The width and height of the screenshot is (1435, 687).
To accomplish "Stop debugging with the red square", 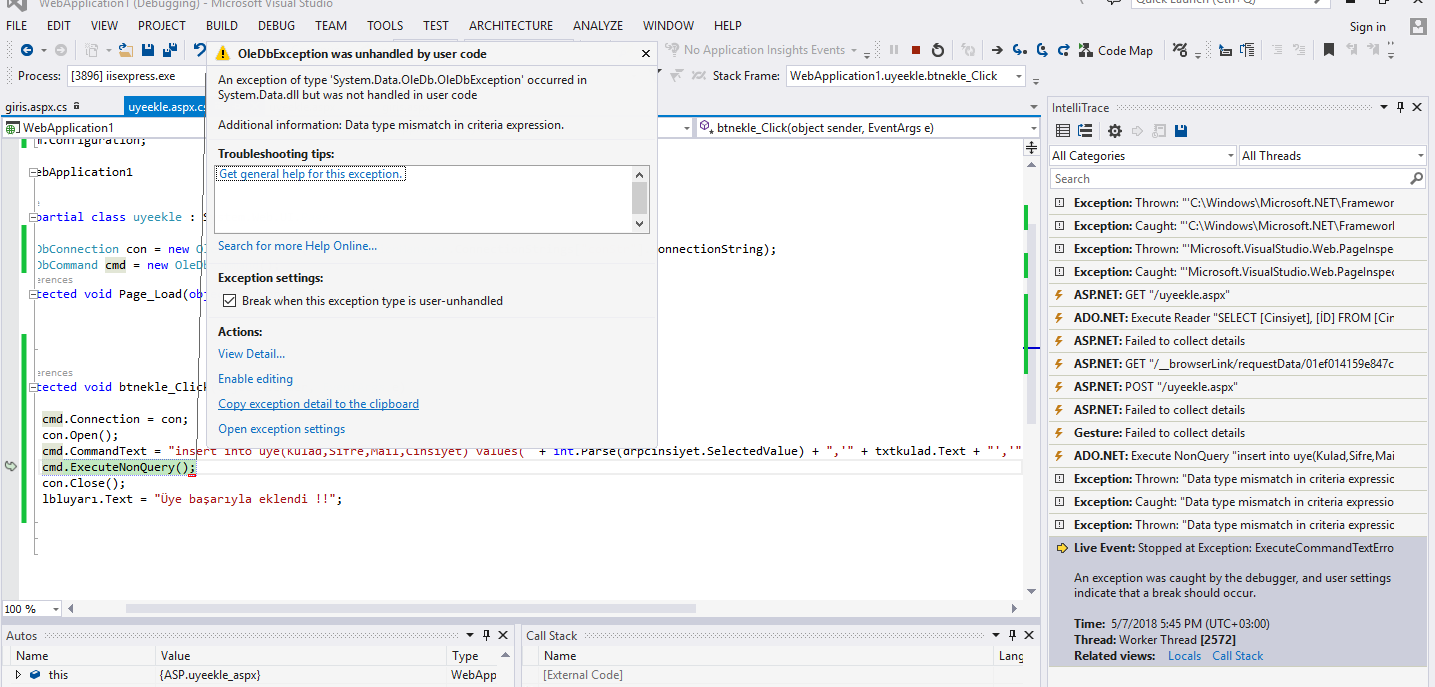I will click(x=915, y=50).
